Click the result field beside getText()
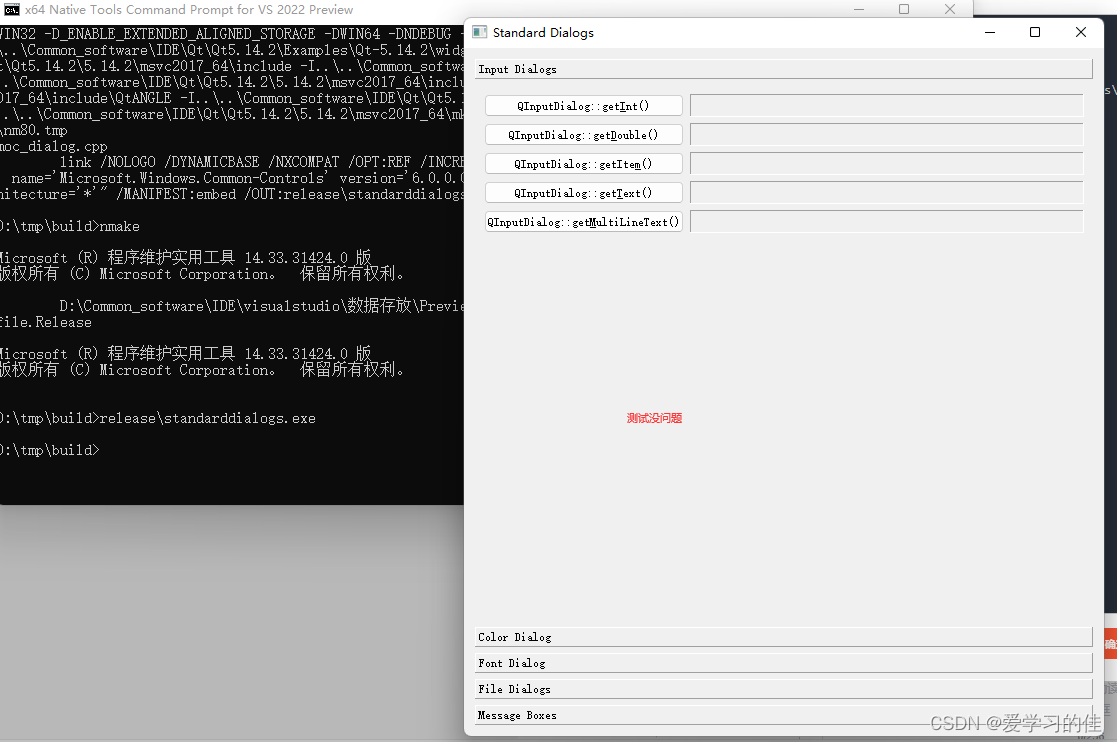Viewport: 1117px width, 742px height. 887,193
